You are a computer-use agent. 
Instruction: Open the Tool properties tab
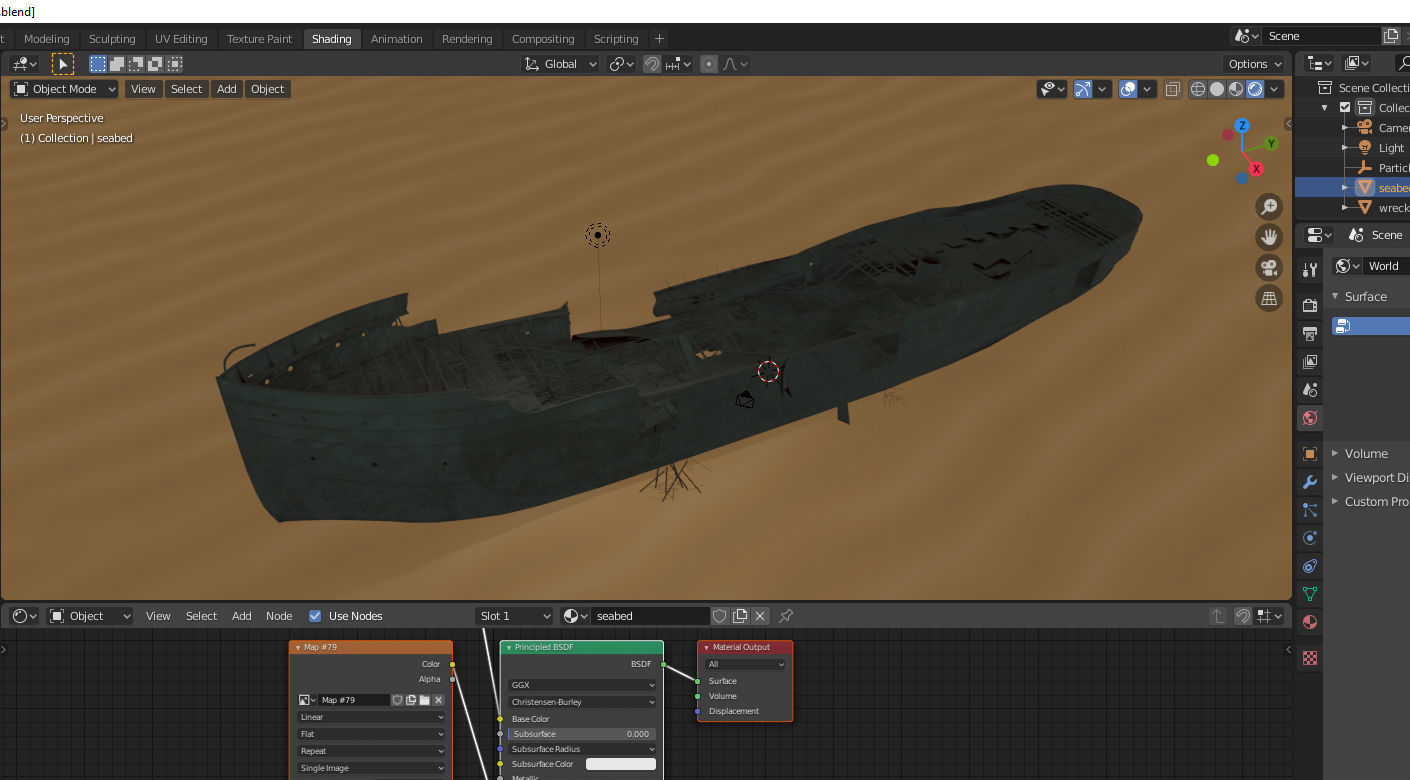click(1310, 270)
